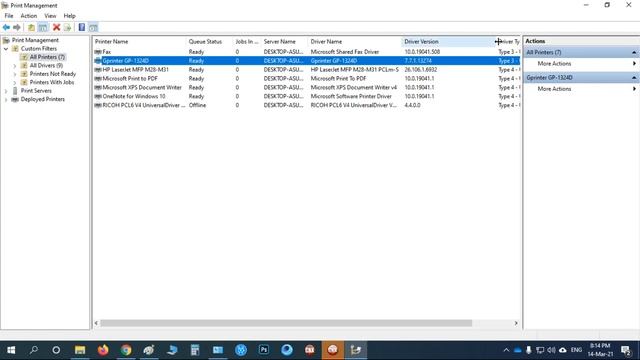The image size is (640, 360).
Task: Sort by Jobs In column header
Action: click(x=247, y=42)
